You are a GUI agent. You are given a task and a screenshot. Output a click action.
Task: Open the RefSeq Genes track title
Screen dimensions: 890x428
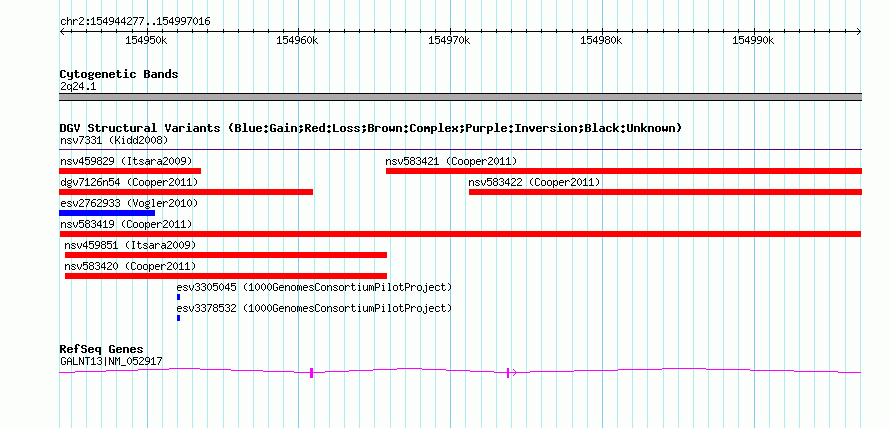coord(102,349)
